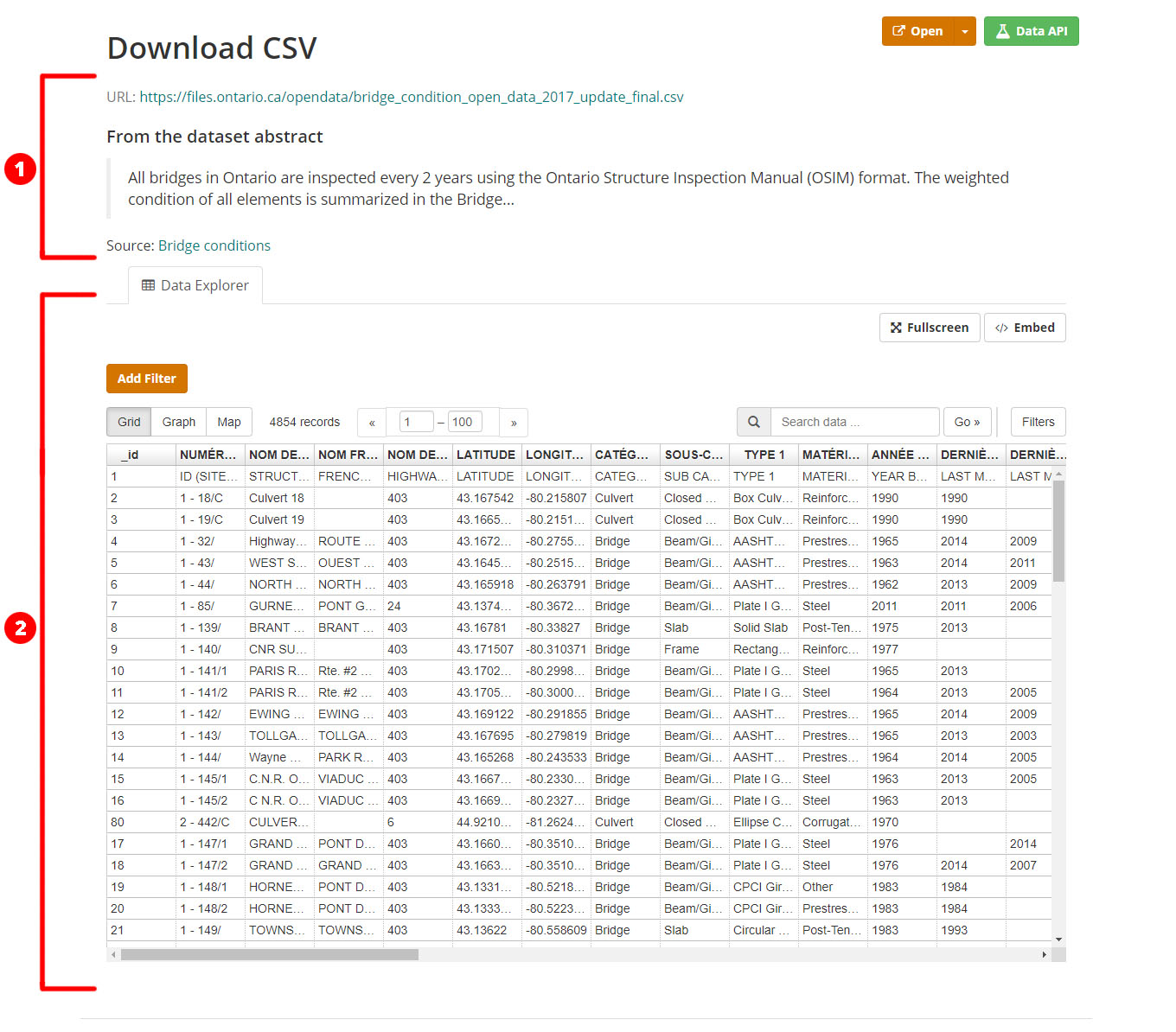Click the Filters button
The image size is (1176, 1032).
(1038, 422)
